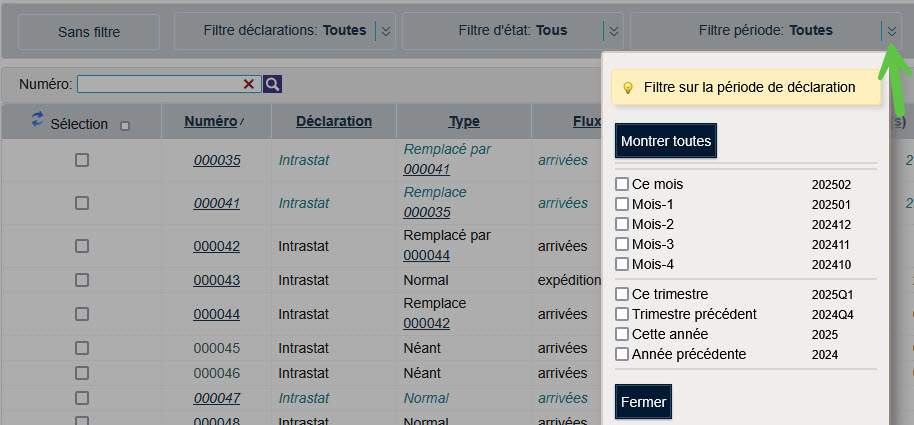Click the blue refresh arrows beside Sélection

[37, 120]
